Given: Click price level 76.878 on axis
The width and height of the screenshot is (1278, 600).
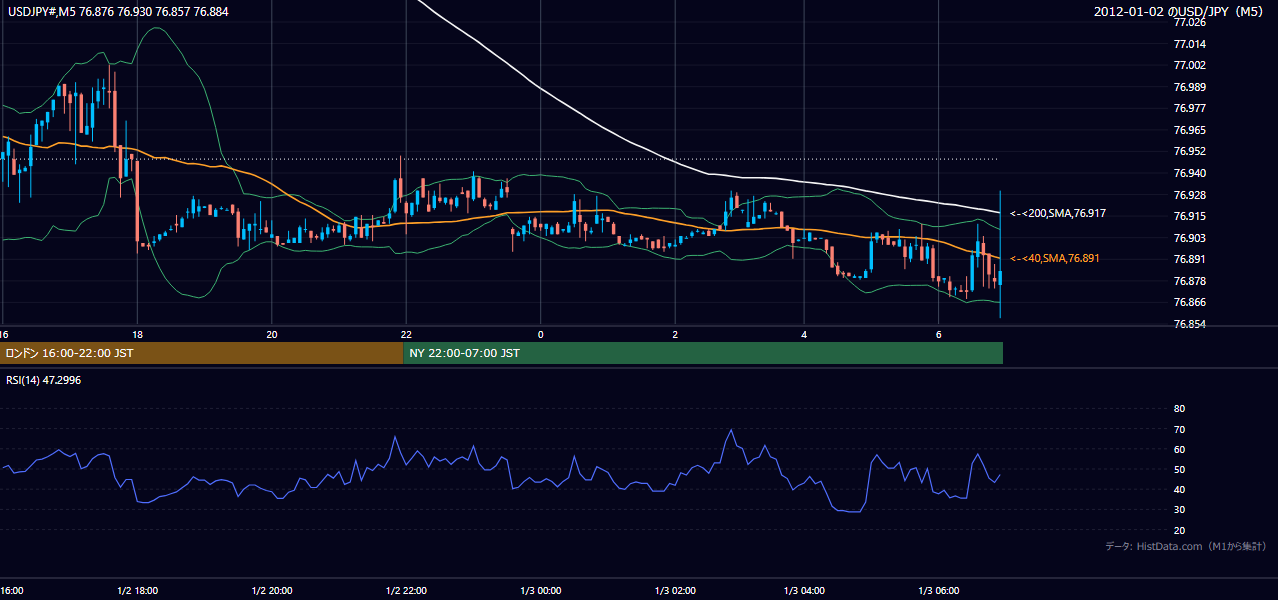Looking at the screenshot, I should [1190, 281].
